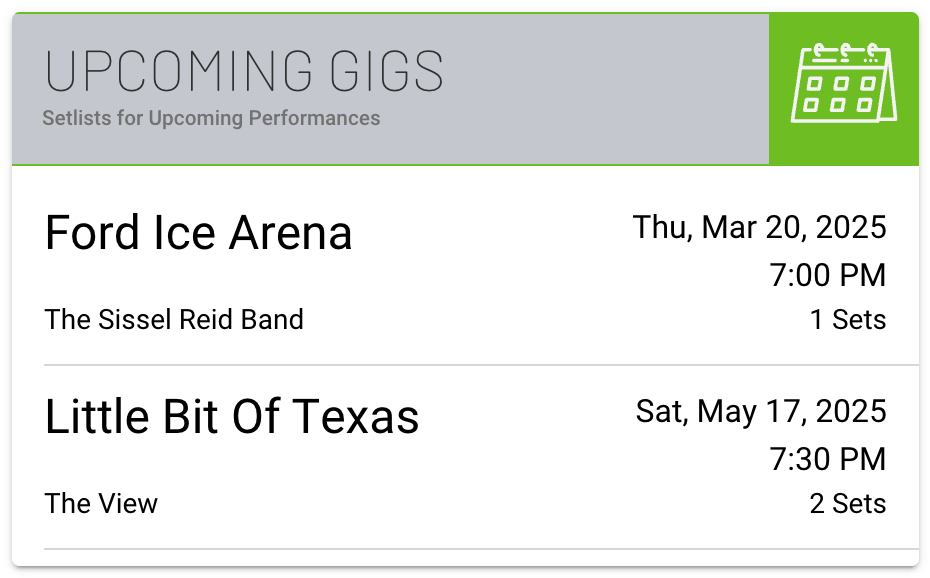Select the Sat, May 17, 2025 date

pyautogui.click(x=761, y=411)
